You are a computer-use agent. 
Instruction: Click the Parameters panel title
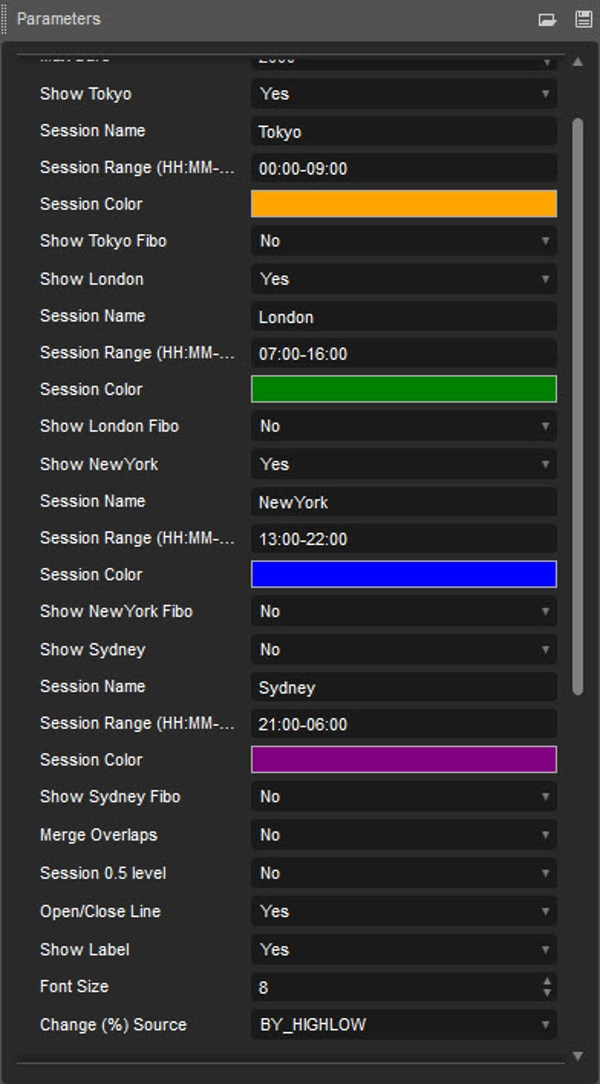[x=59, y=19]
